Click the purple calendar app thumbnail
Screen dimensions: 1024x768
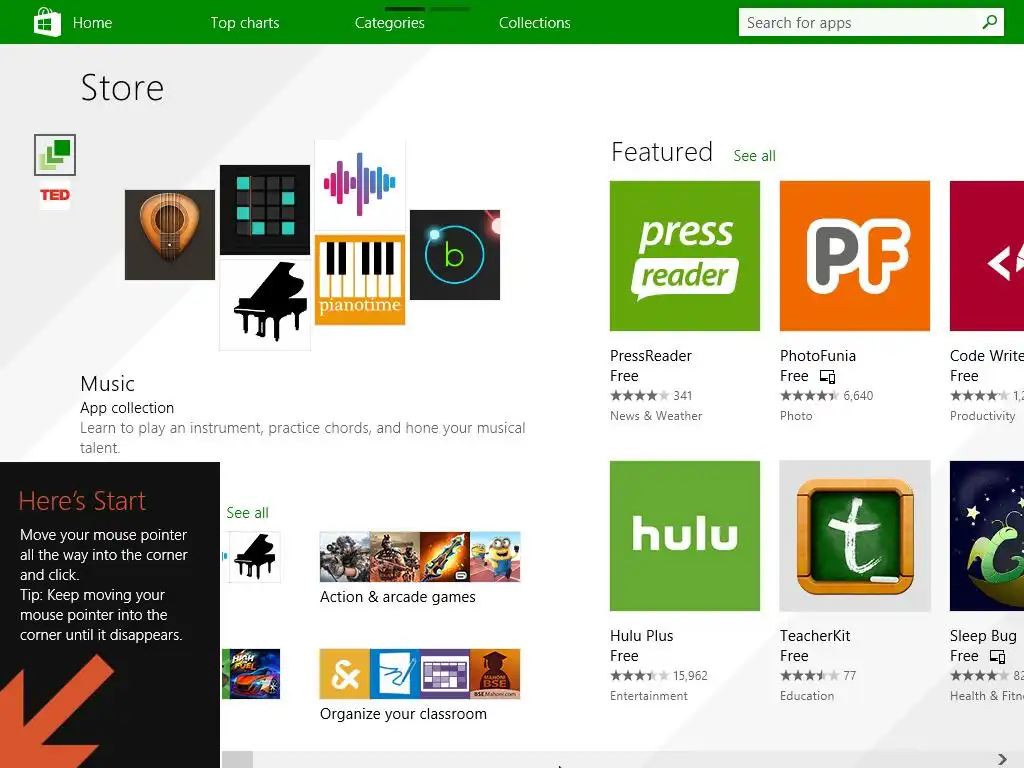click(x=445, y=674)
